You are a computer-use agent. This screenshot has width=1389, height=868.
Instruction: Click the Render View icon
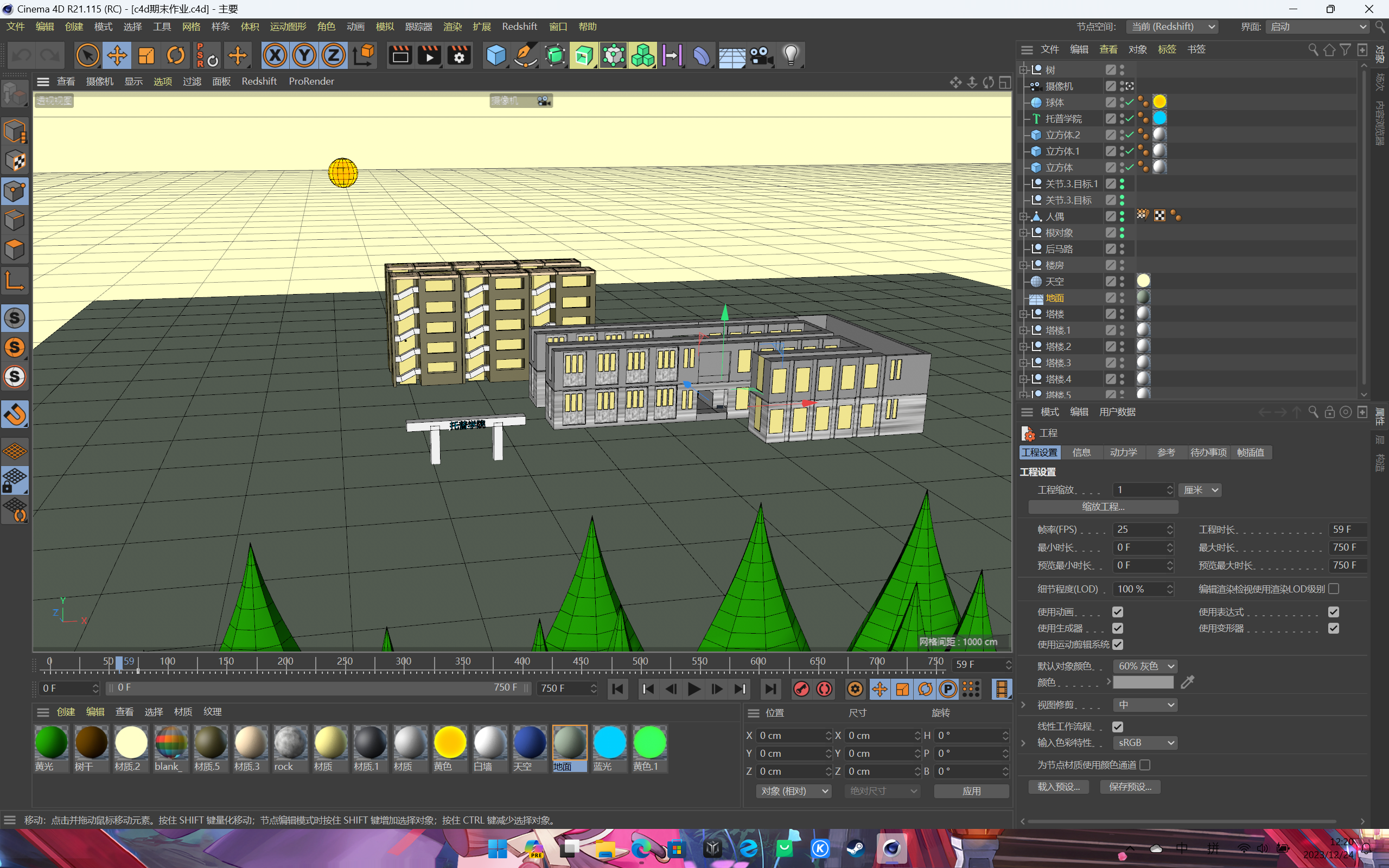click(x=399, y=55)
